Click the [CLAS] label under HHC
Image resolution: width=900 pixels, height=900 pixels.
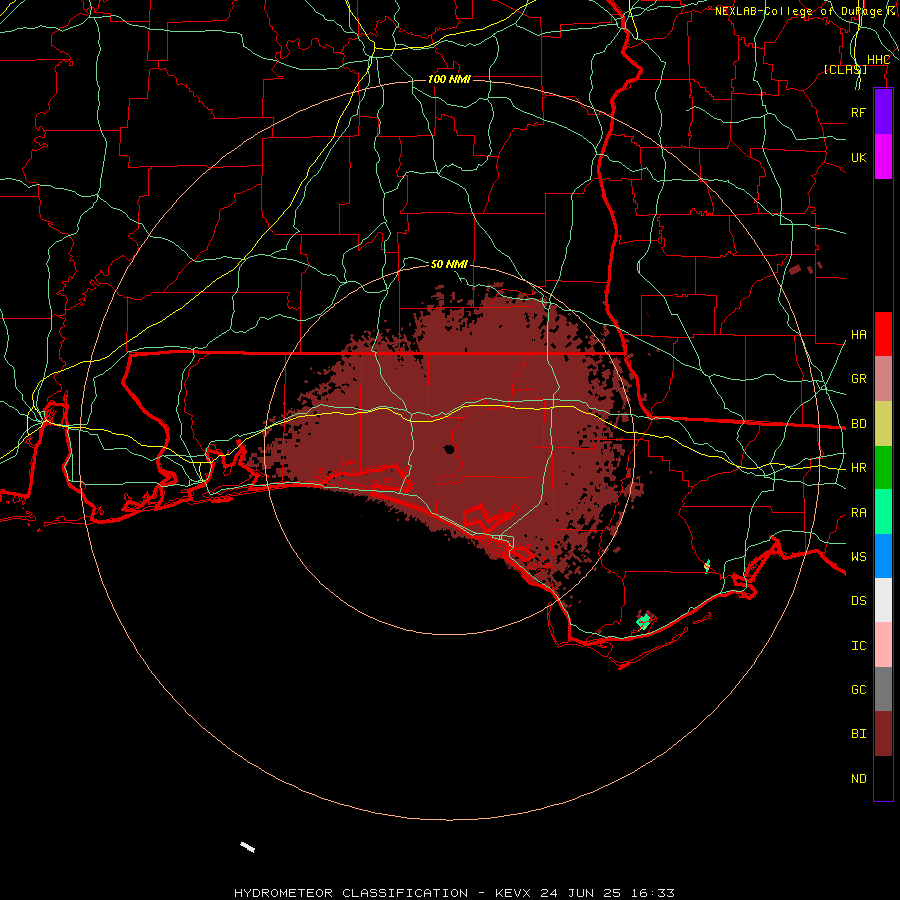click(x=845, y=69)
